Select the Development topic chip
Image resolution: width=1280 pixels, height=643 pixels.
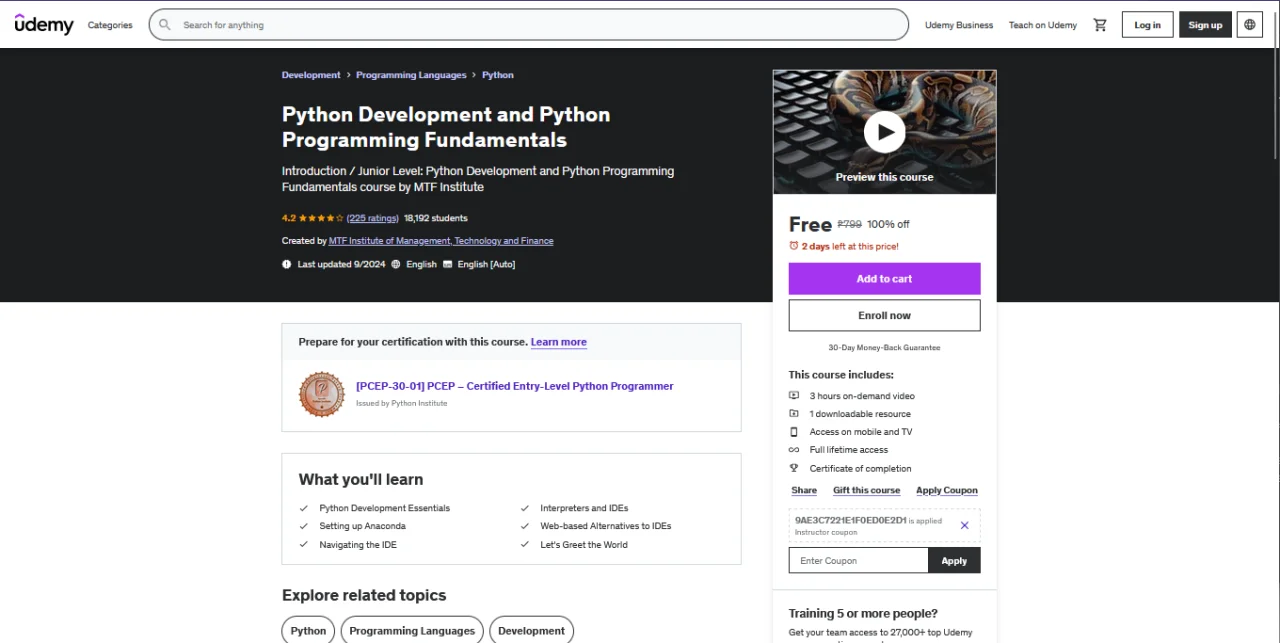pos(532,631)
